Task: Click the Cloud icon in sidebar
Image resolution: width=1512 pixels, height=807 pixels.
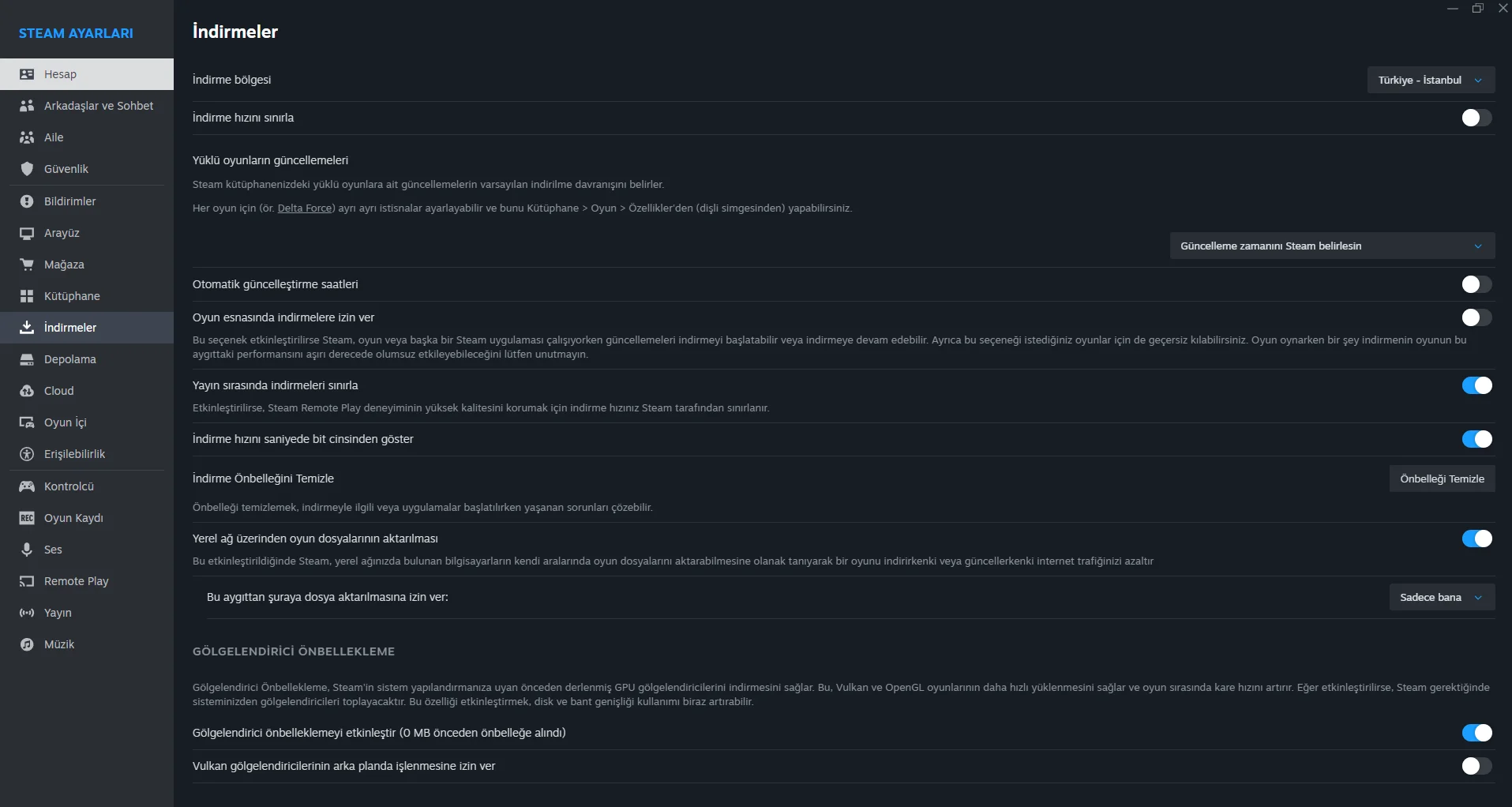Action: [x=27, y=391]
